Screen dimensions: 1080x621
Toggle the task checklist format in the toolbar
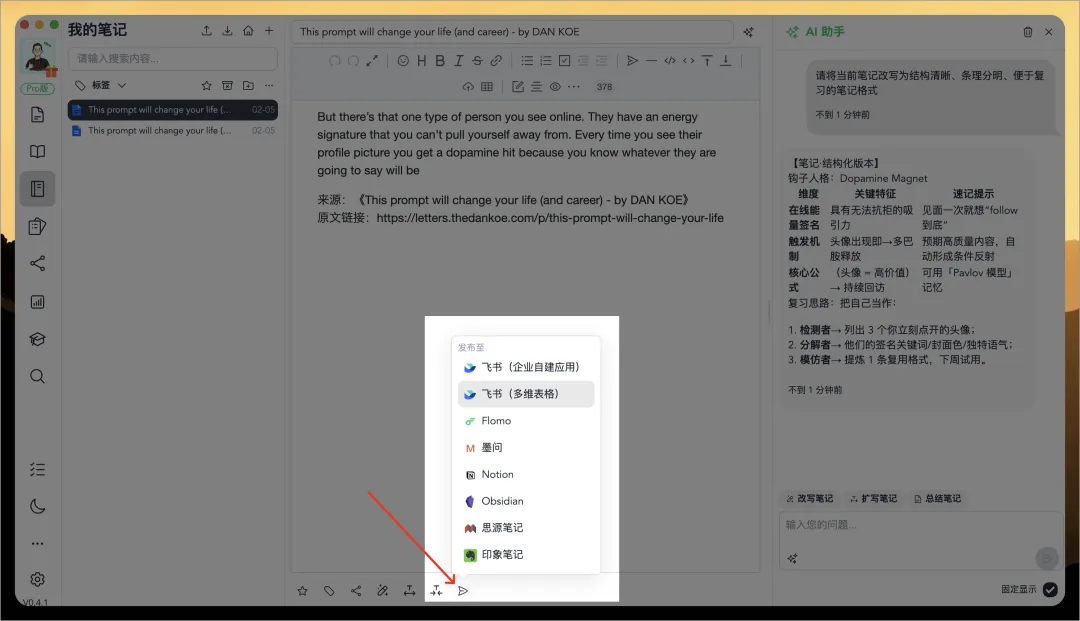[563, 61]
